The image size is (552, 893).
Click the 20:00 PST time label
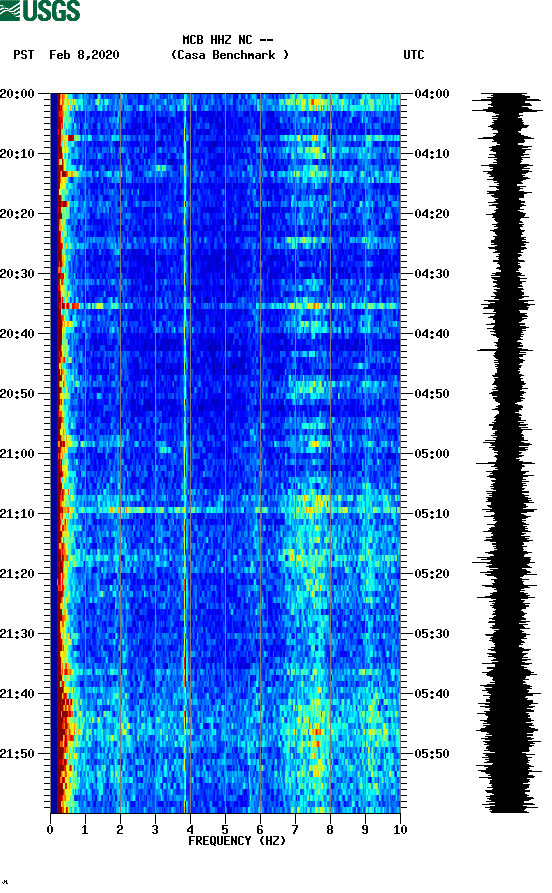pyautogui.click(x=17, y=93)
